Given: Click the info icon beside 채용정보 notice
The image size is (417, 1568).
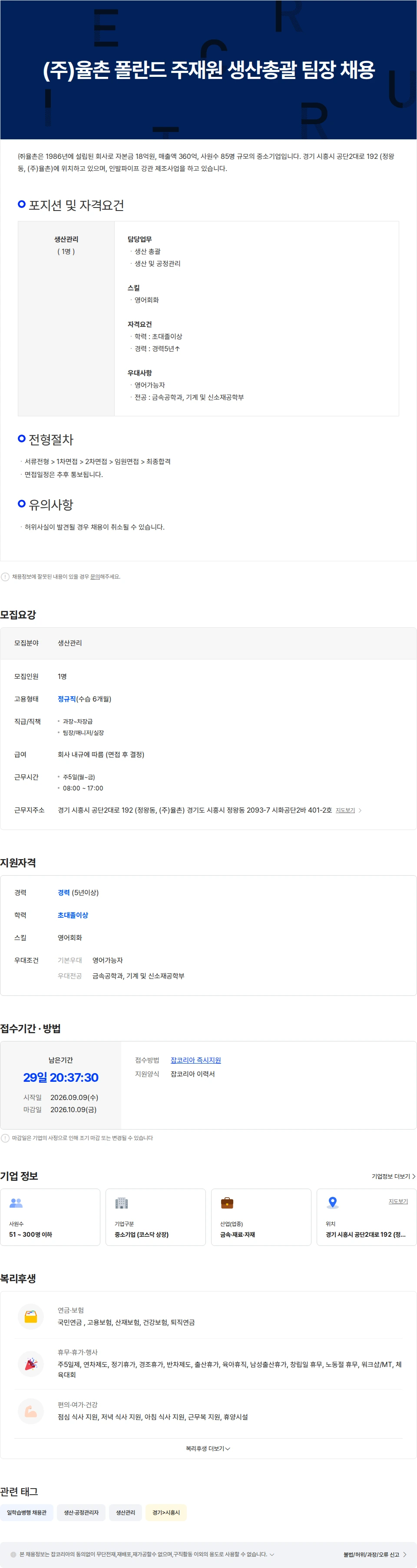Looking at the screenshot, I should pyautogui.click(x=5, y=576).
